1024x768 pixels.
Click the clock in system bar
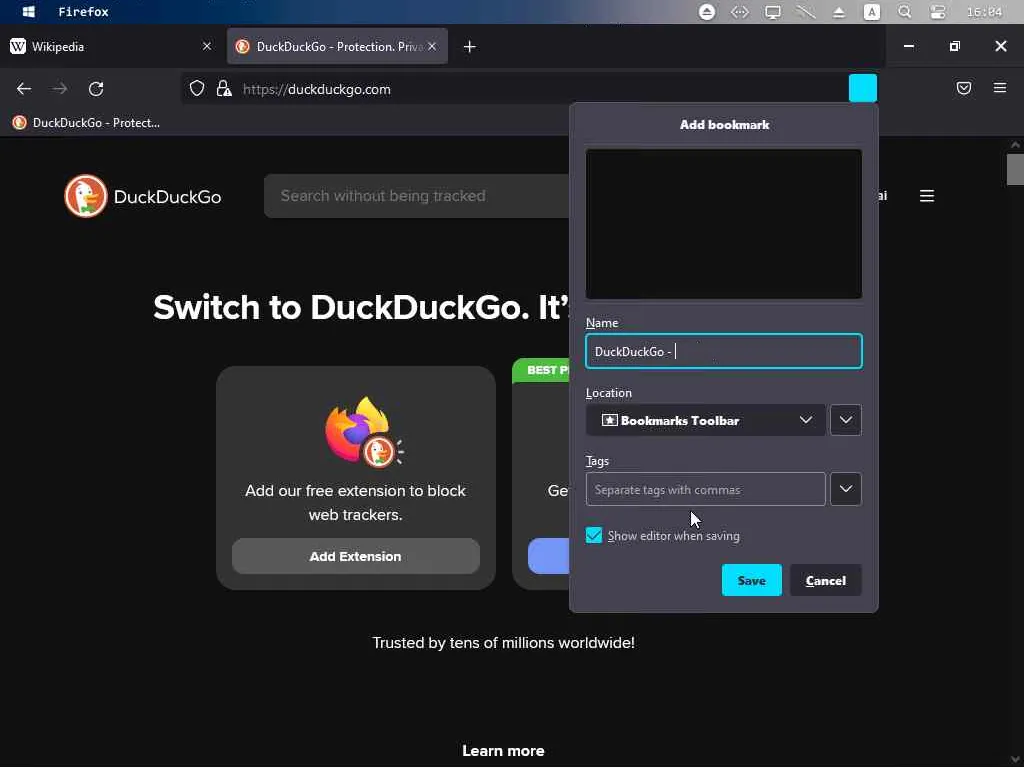pyautogui.click(x=984, y=12)
